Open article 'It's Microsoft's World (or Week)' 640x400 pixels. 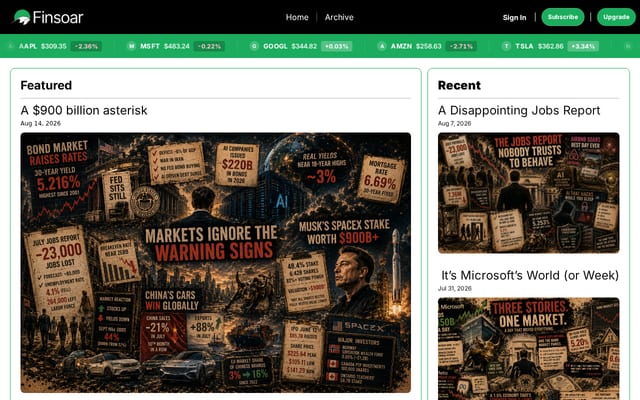530,275
